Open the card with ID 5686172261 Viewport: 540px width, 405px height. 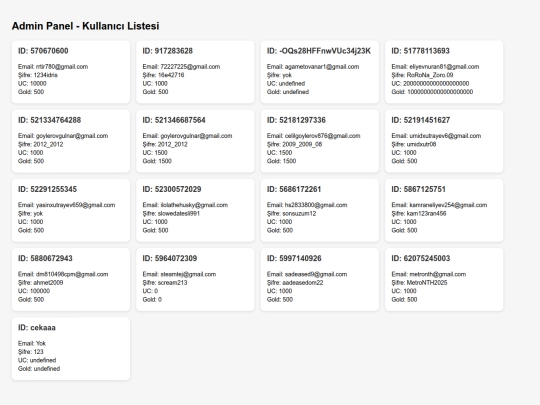[x=320, y=210]
